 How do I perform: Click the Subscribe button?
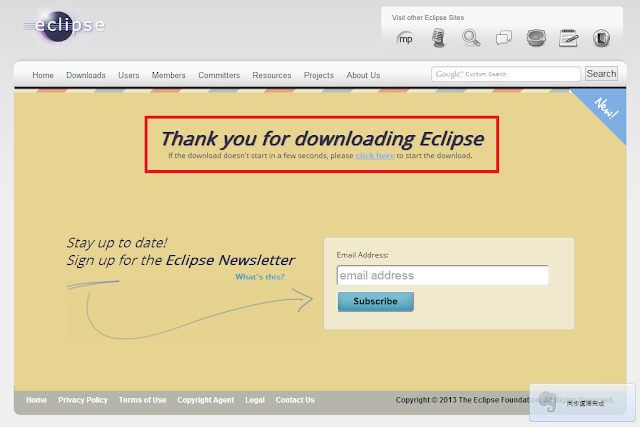(376, 301)
